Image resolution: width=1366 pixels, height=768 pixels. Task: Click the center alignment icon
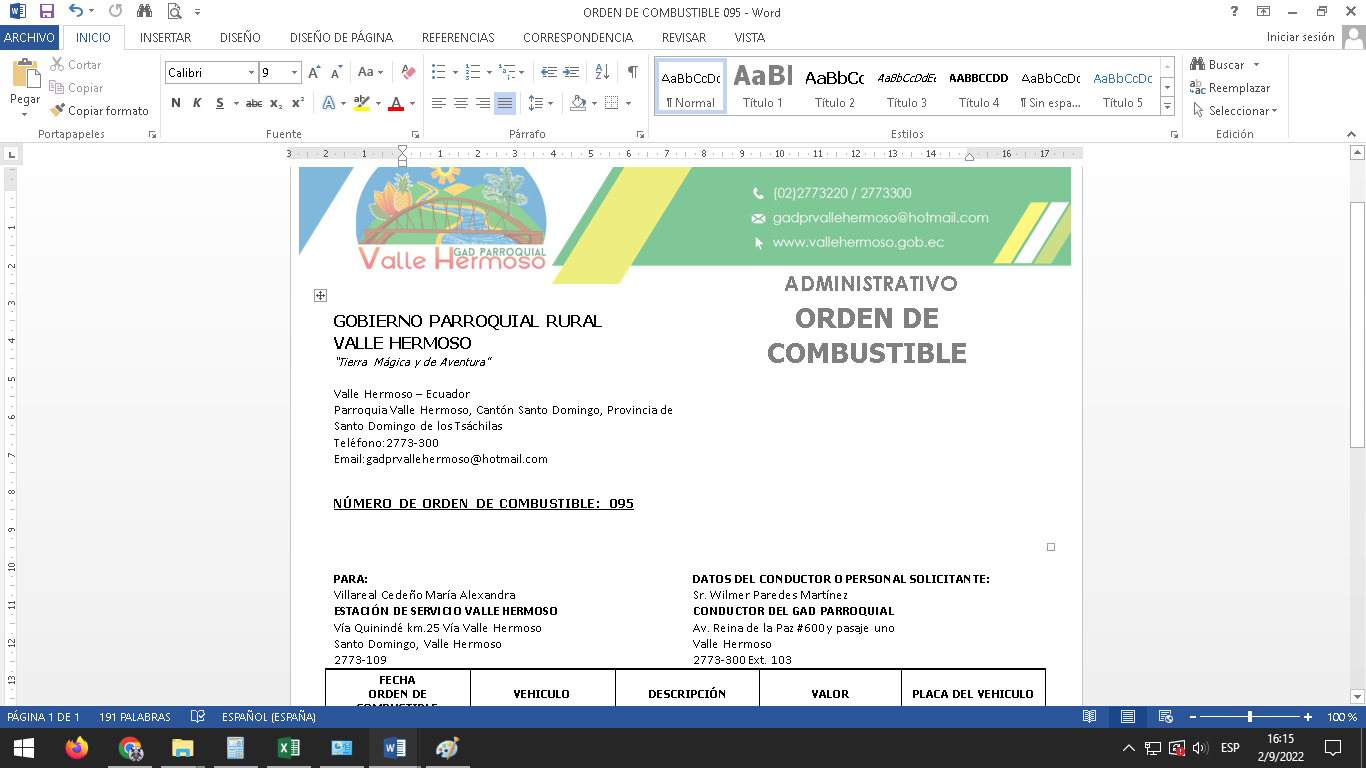[461, 103]
